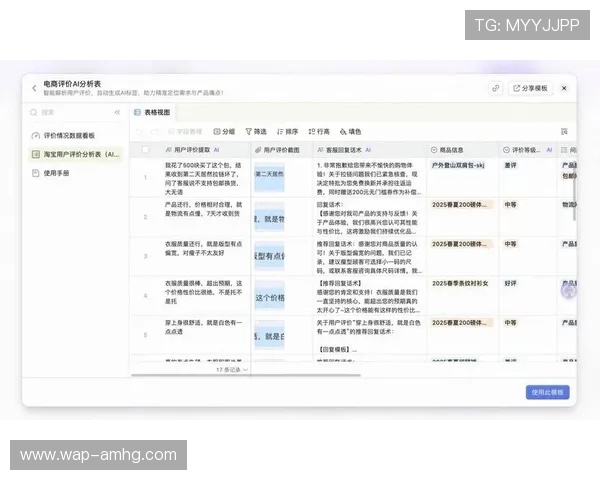Screen dimensions: 600x480
Task: Open the 填色 fill color option
Action: 350,132
